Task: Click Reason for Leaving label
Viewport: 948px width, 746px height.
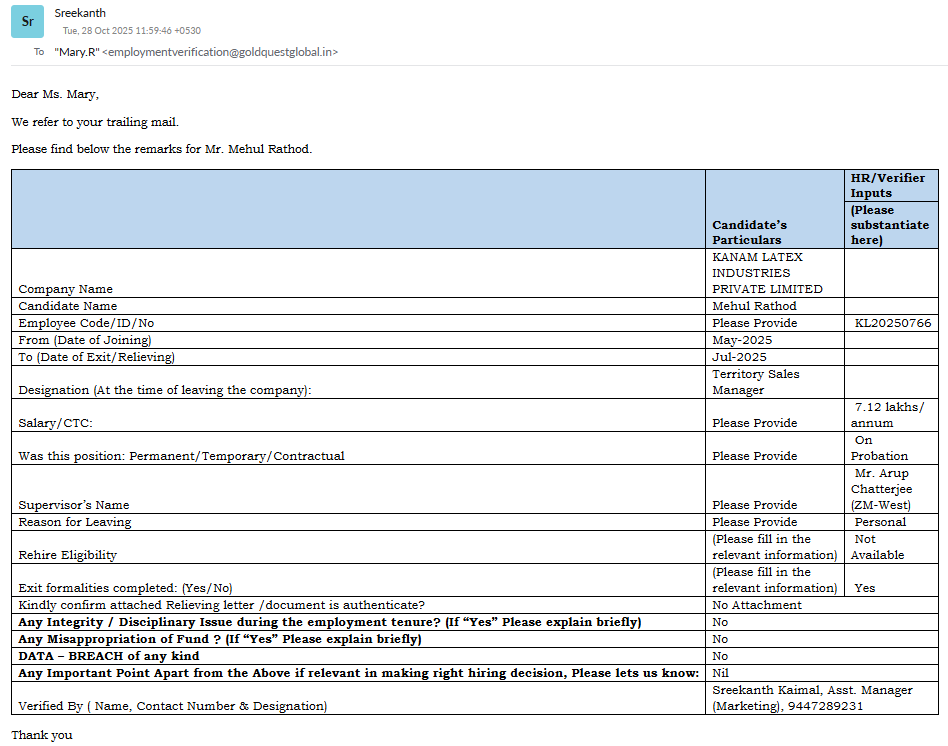Action: [74, 522]
